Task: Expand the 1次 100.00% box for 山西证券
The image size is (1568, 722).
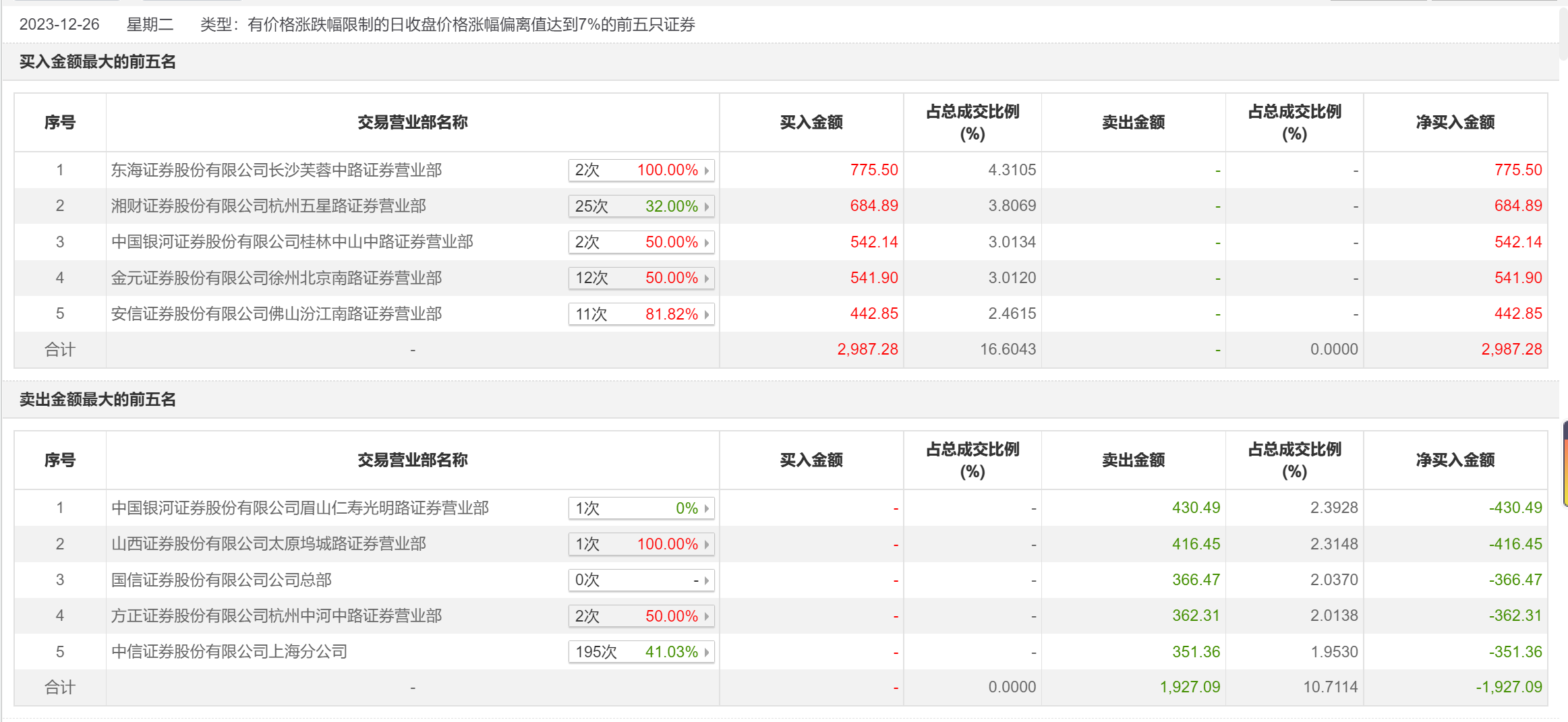Action: (641, 543)
